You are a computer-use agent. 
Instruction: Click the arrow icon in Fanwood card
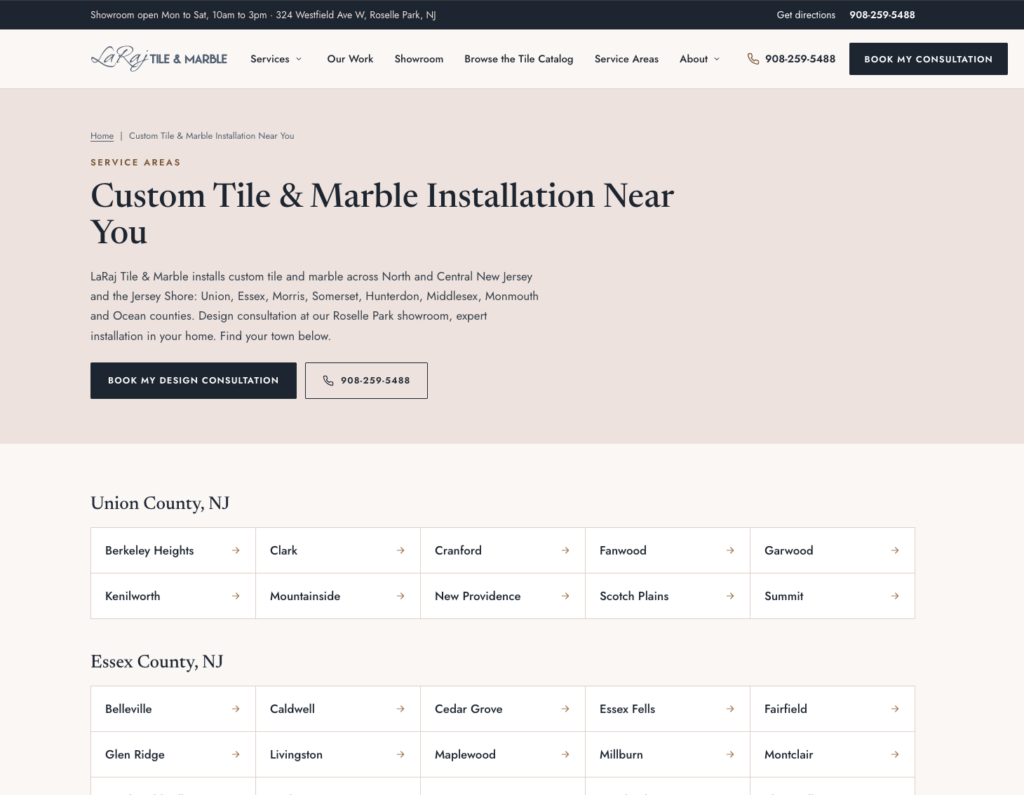pyautogui.click(x=730, y=551)
